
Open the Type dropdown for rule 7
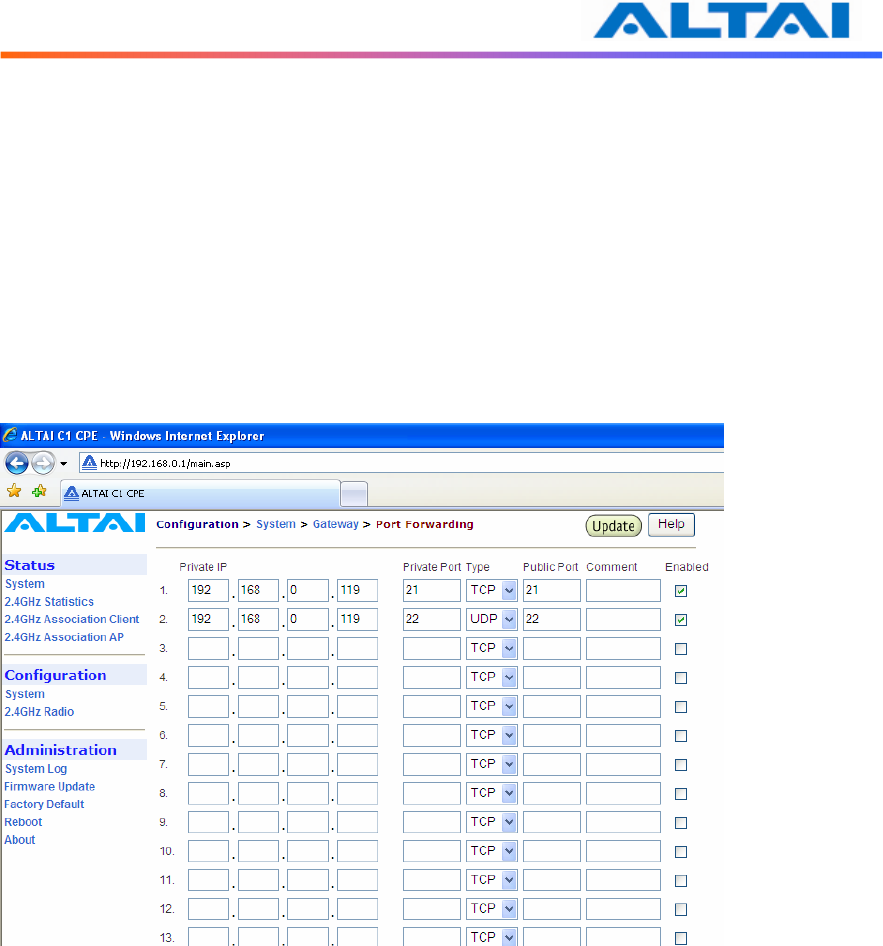coord(492,764)
